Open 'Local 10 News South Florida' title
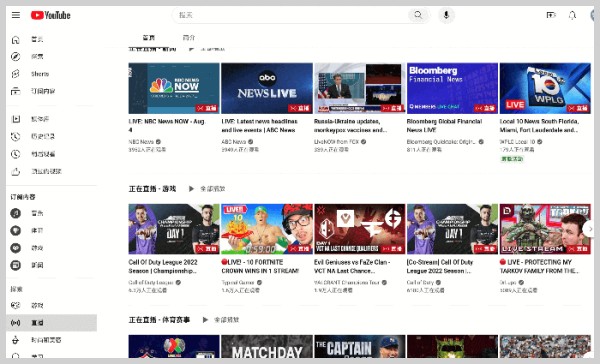The height and width of the screenshot is (364, 600). point(540,126)
